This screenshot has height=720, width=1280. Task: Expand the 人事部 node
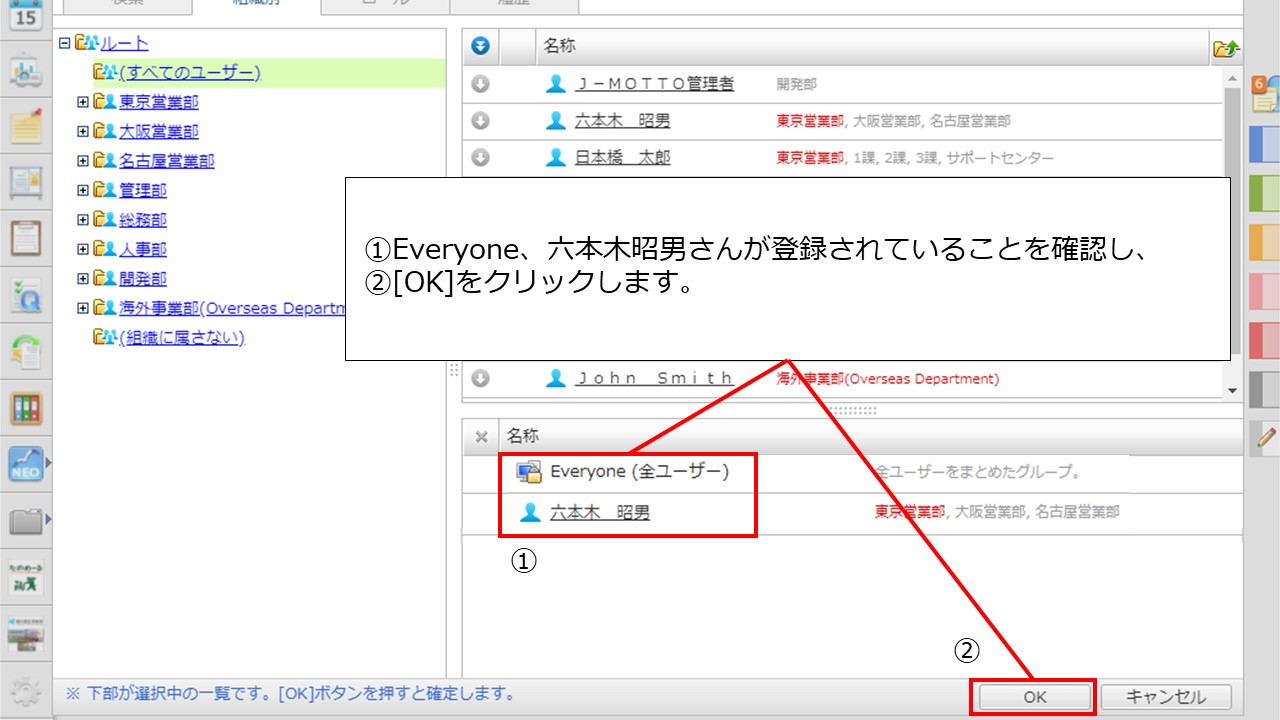pos(83,249)
